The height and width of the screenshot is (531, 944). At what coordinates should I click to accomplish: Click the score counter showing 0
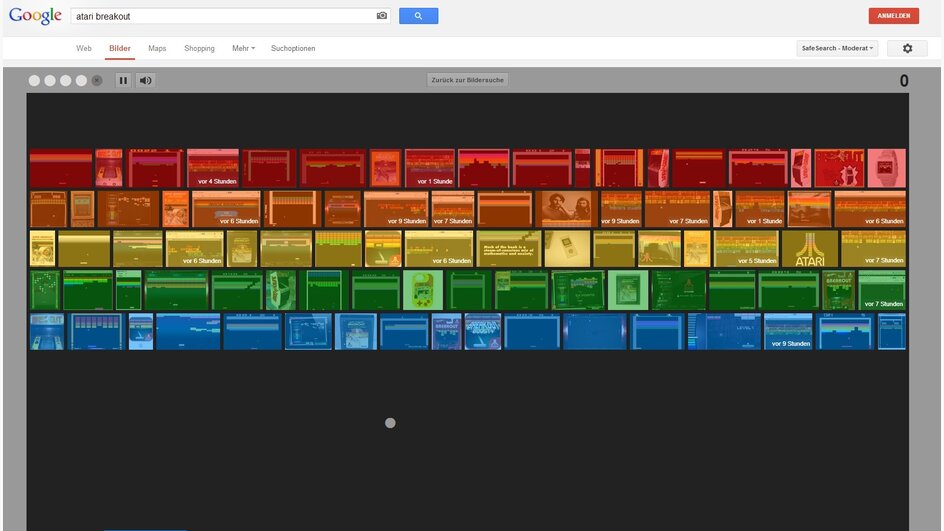pos(904,81)
